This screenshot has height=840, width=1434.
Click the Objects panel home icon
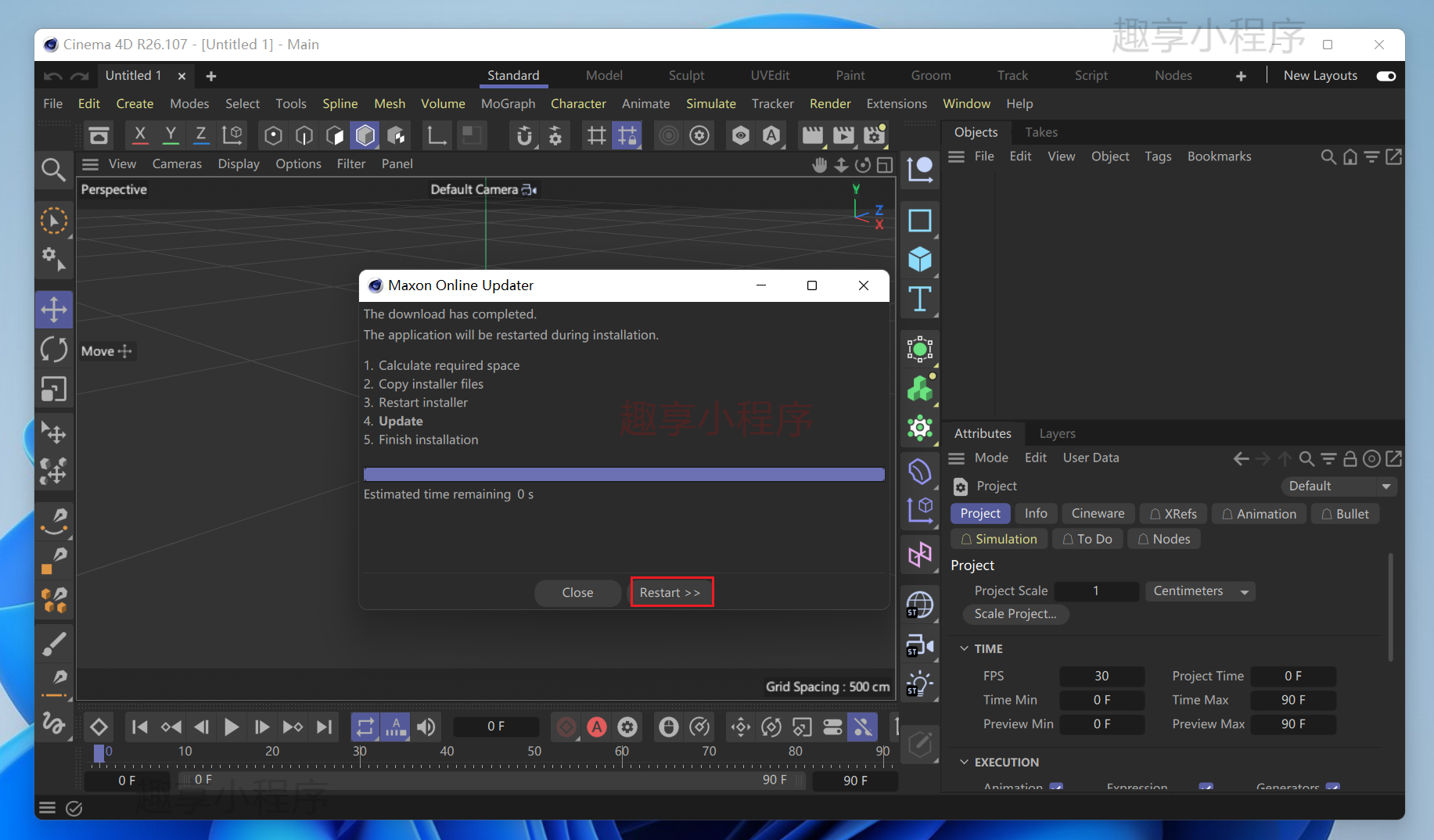tap(1350, 156)
